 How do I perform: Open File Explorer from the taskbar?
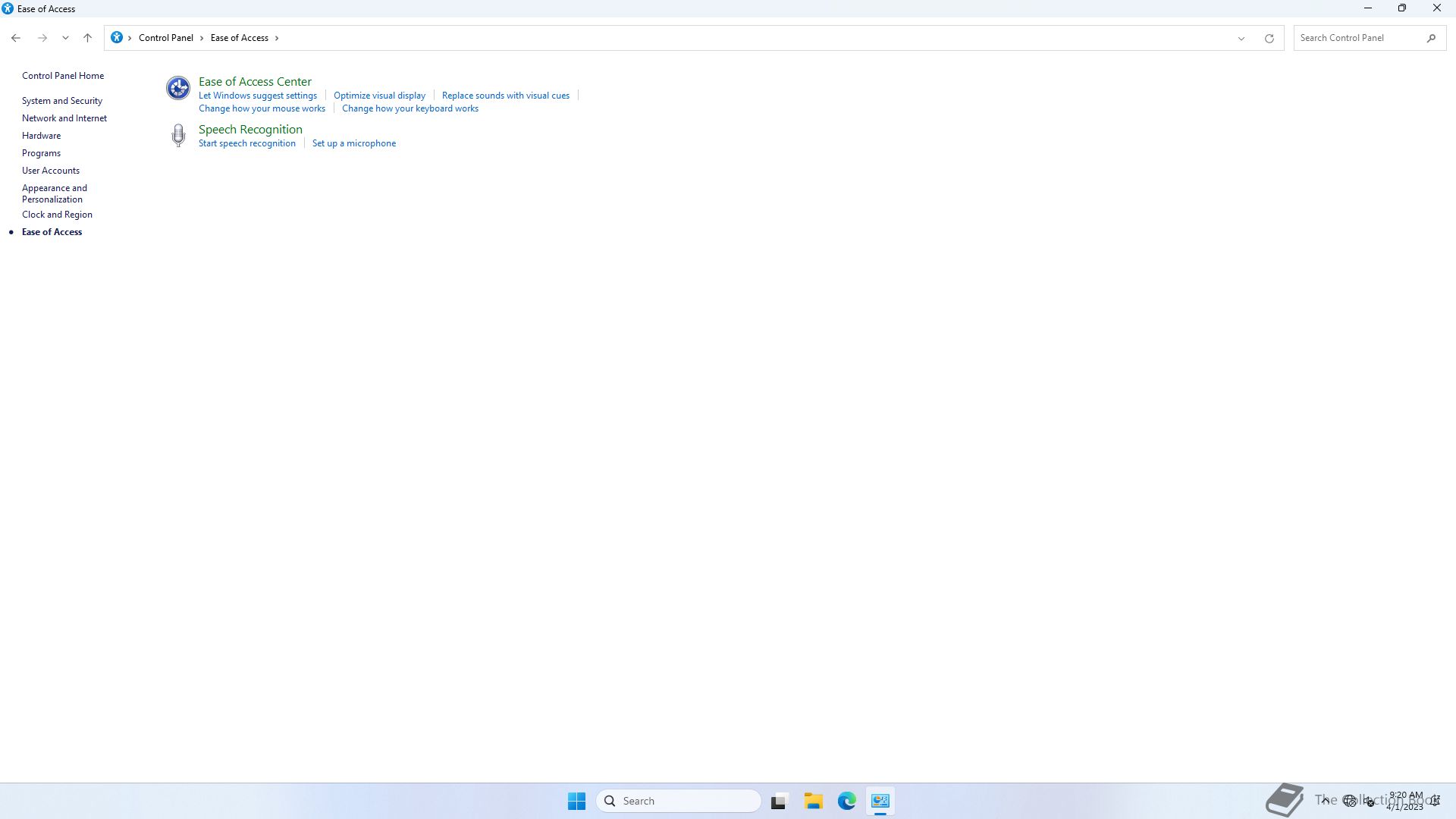tap(813, 801)
